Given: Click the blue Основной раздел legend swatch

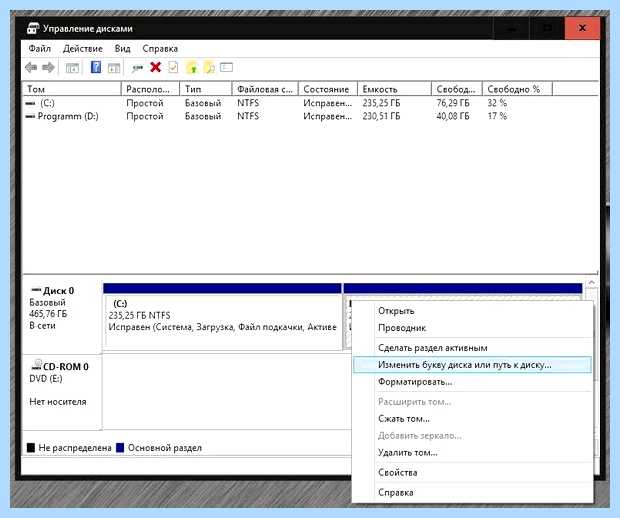Looking at the screenshot, I should (x=120, y=448).
